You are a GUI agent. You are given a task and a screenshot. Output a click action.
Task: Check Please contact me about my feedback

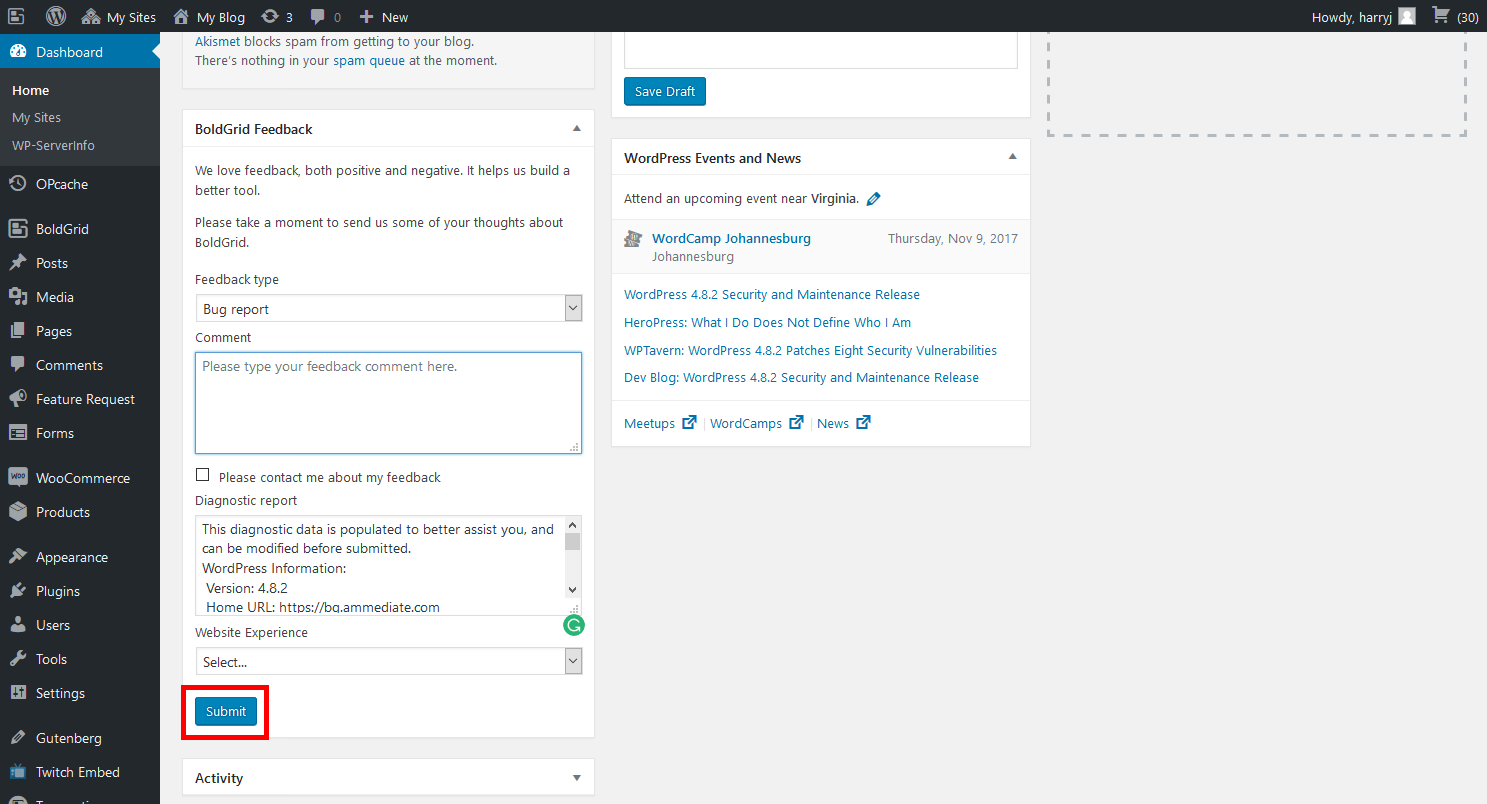(203, 476)
